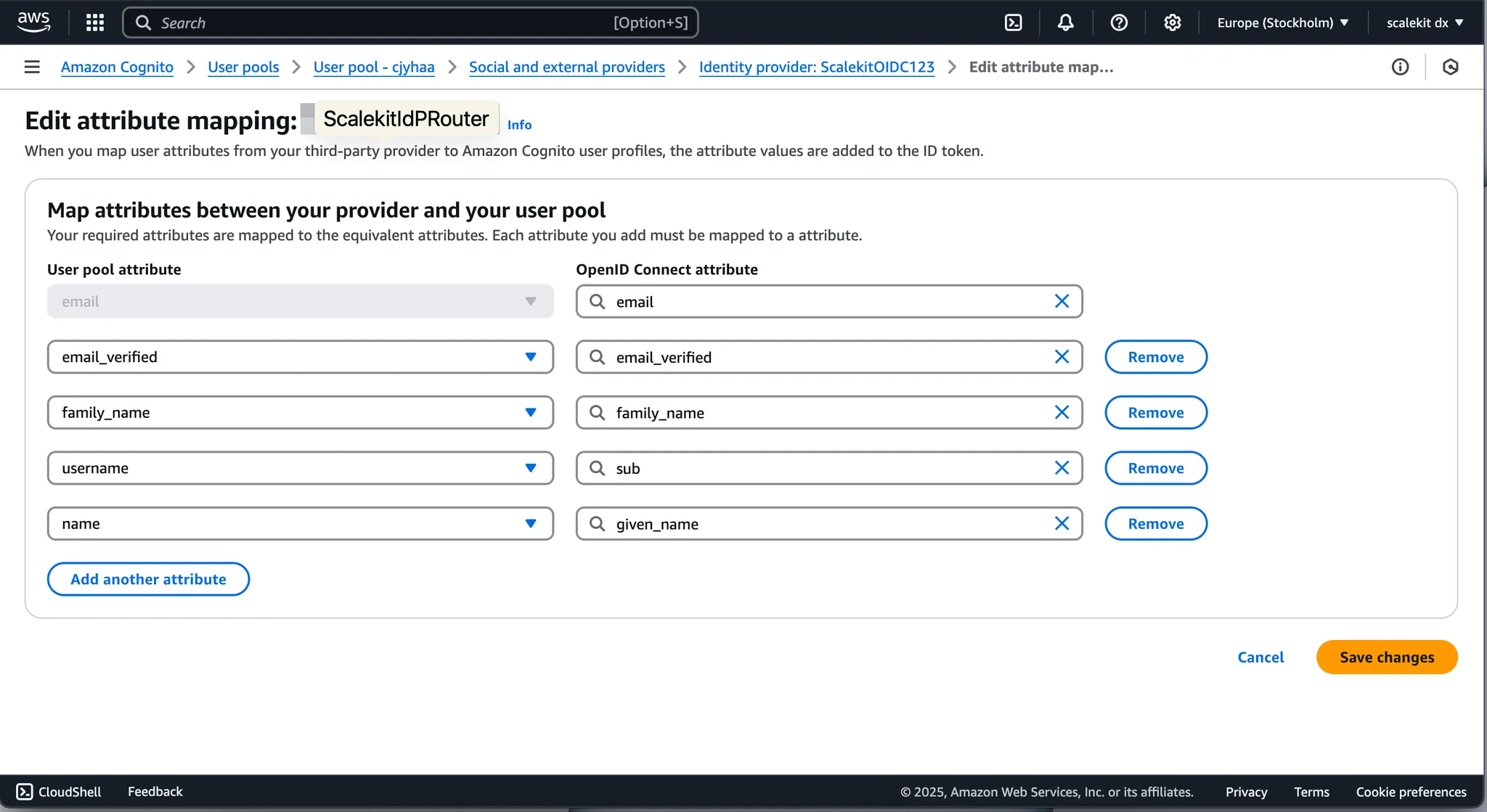Click Add another attribute
Viewport: 1487px width, 812px height.
click(x=147, y=579)
